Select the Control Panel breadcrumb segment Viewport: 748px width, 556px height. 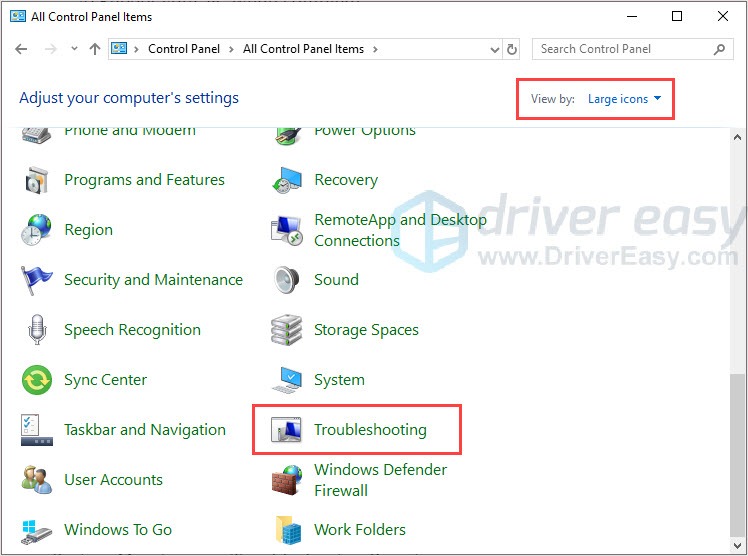(x=185, y=49)
